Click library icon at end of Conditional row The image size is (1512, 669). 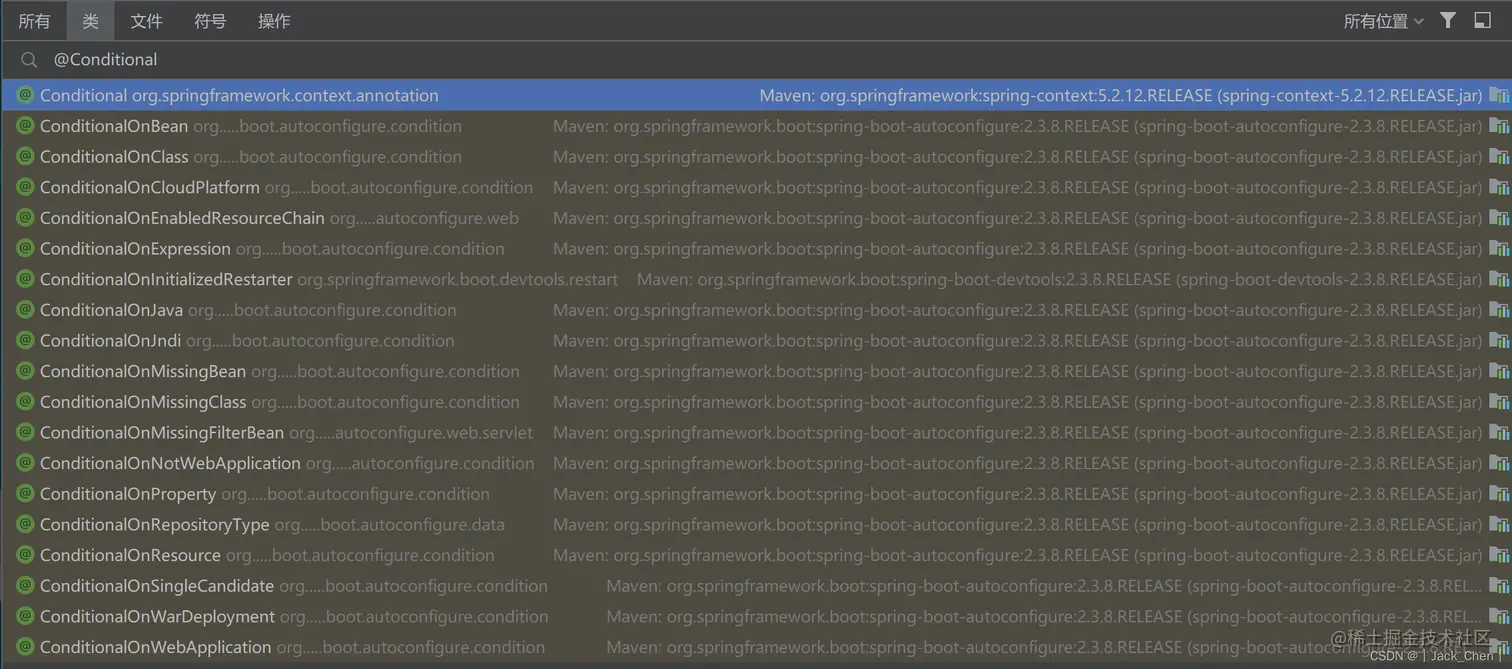coord(1499,95)
